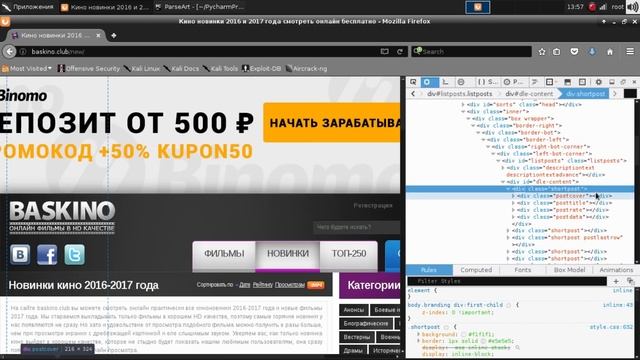Open a new Firefox tab with plus

[113, 36]
